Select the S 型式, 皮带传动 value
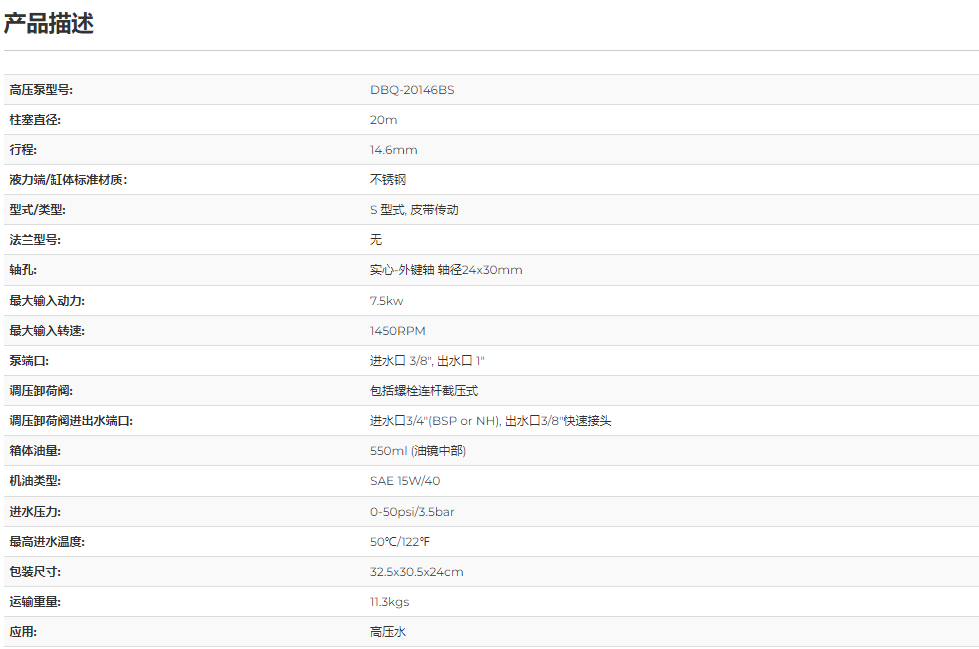This screenshot has height=649, width=979. [x=414, y=210]
